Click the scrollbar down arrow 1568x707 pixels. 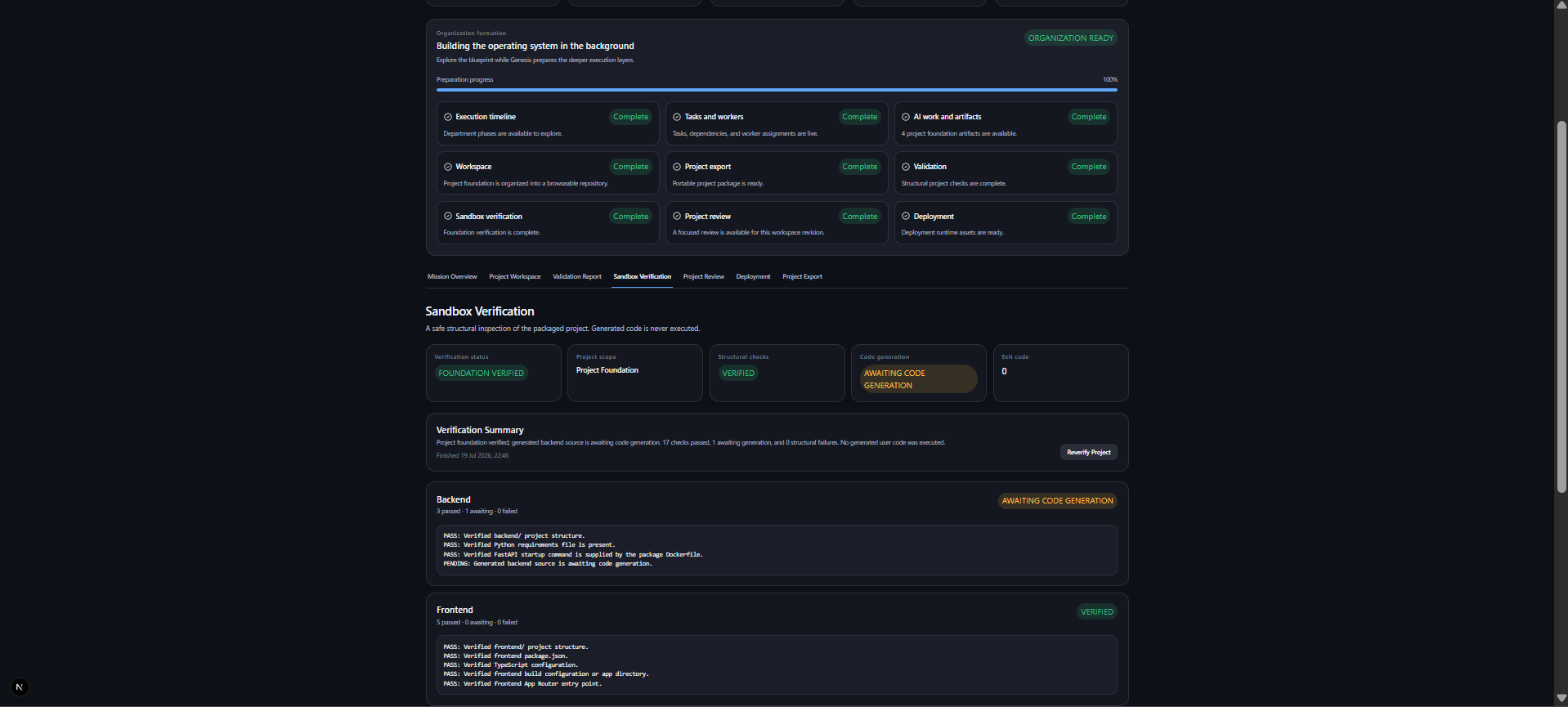pos(1561,699)
